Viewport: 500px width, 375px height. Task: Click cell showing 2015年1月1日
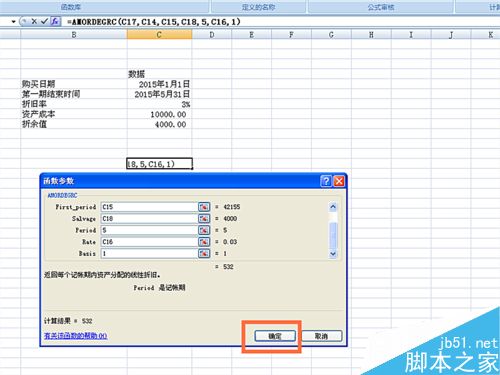tap(159, 84)
